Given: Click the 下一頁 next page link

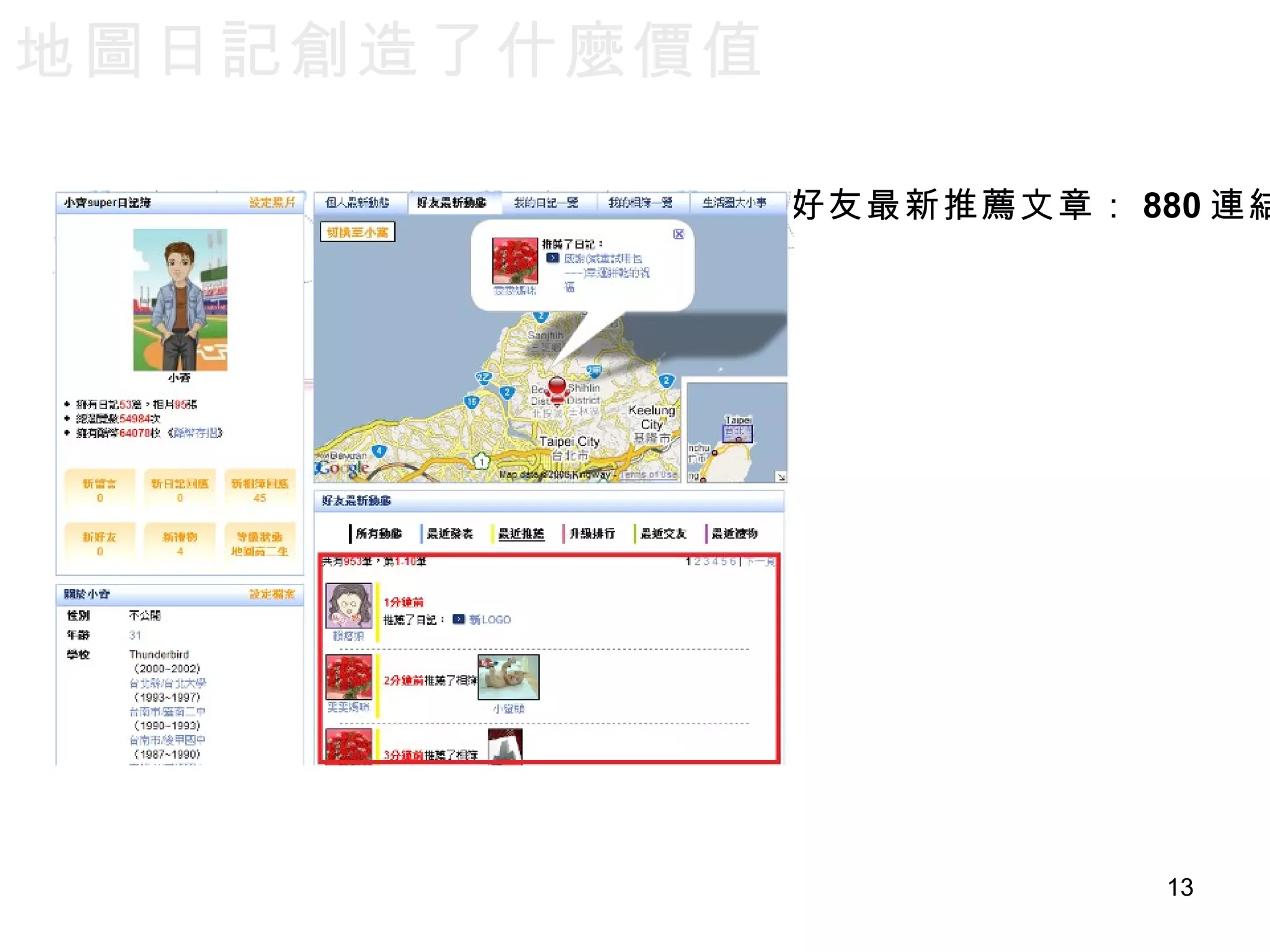Looking at the screenshot, I should (760, 562).
